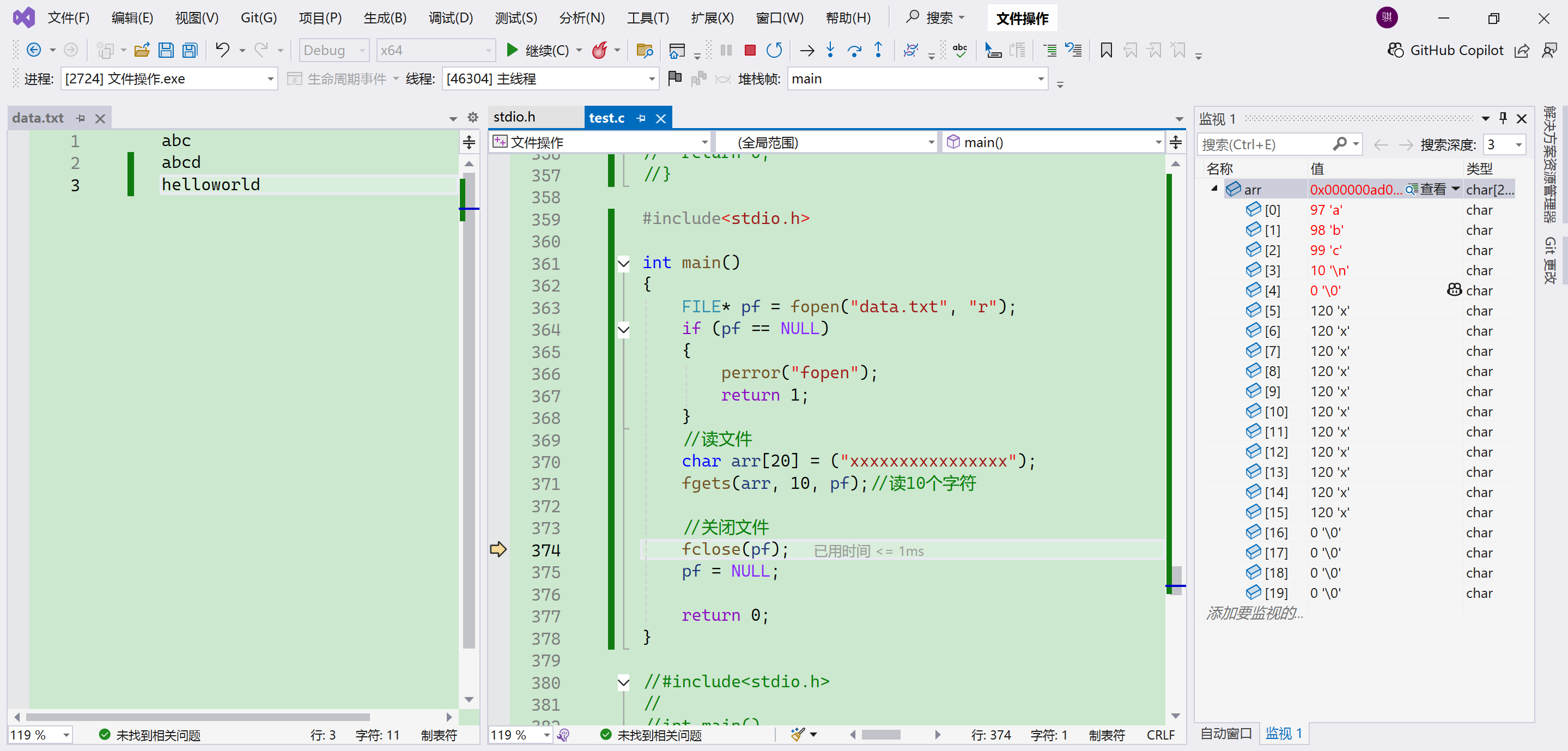Click the Hot Reload flame icon
Viewport: 1568px width, 751px height.
click(x=599, y=51)
